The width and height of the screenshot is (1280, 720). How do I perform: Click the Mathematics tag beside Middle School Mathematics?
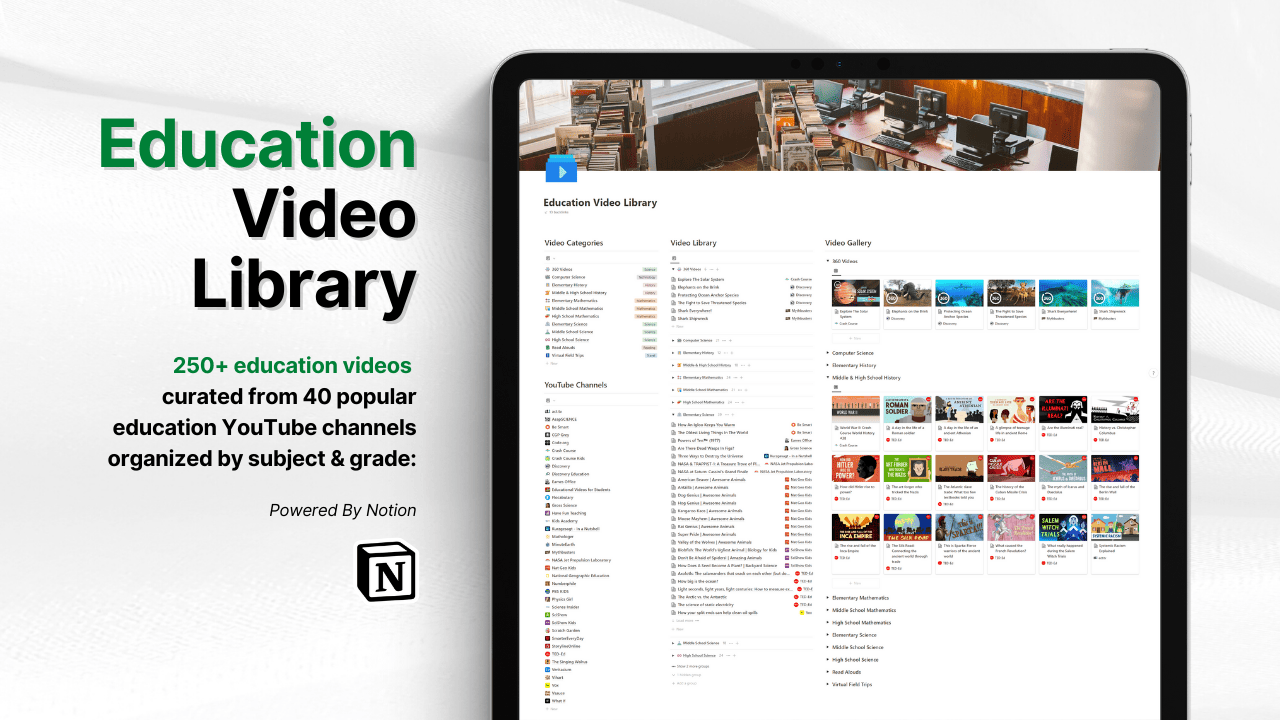644,309
